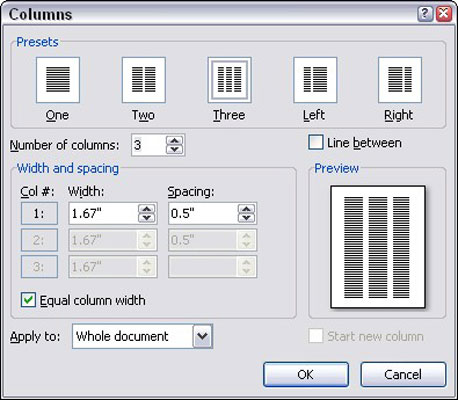Choose the Two columns preset icon
This screenshot has width=458, height=400.
click(144, 80)
